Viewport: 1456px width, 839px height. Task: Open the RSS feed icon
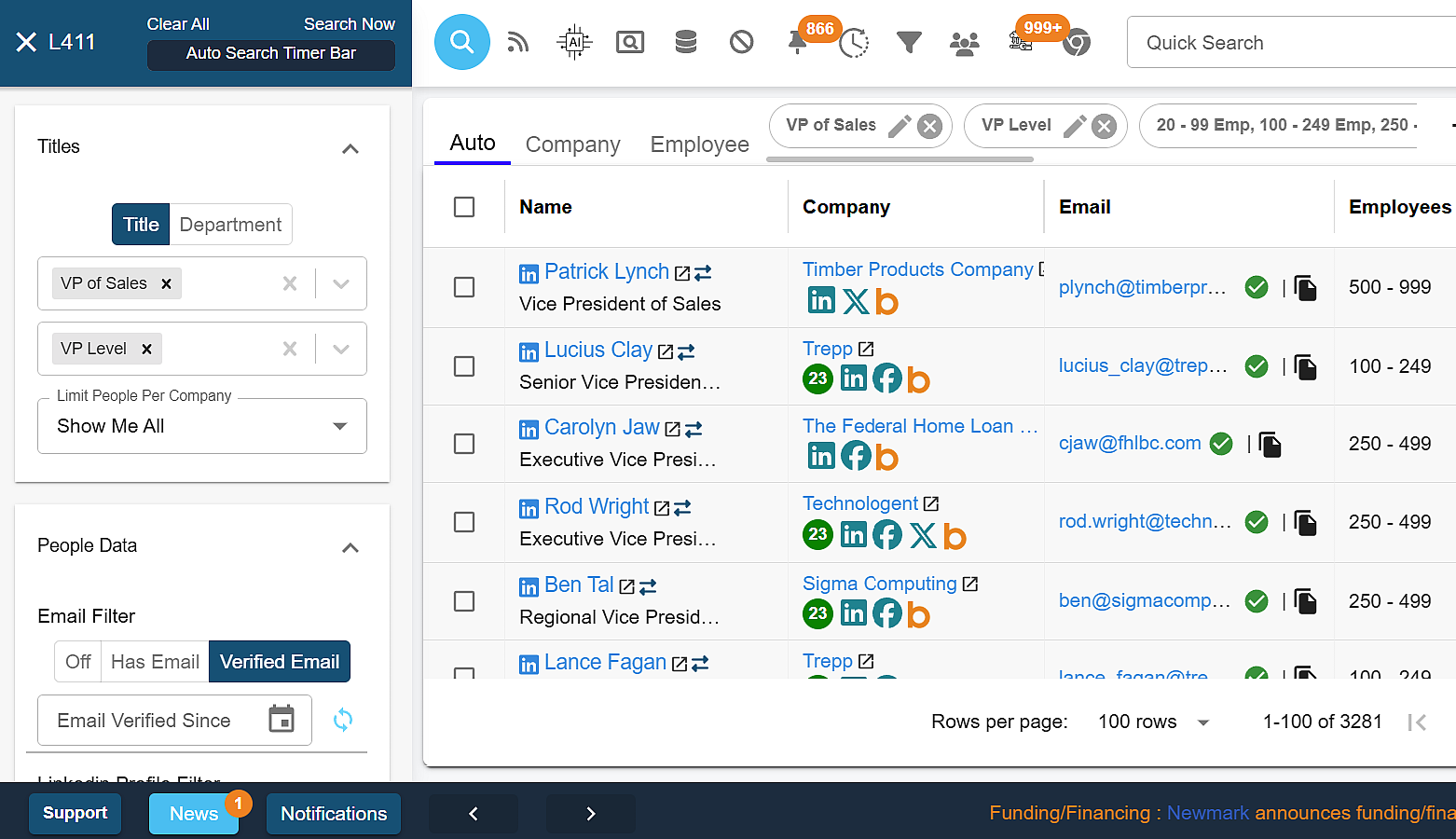[x=518, y=42]
